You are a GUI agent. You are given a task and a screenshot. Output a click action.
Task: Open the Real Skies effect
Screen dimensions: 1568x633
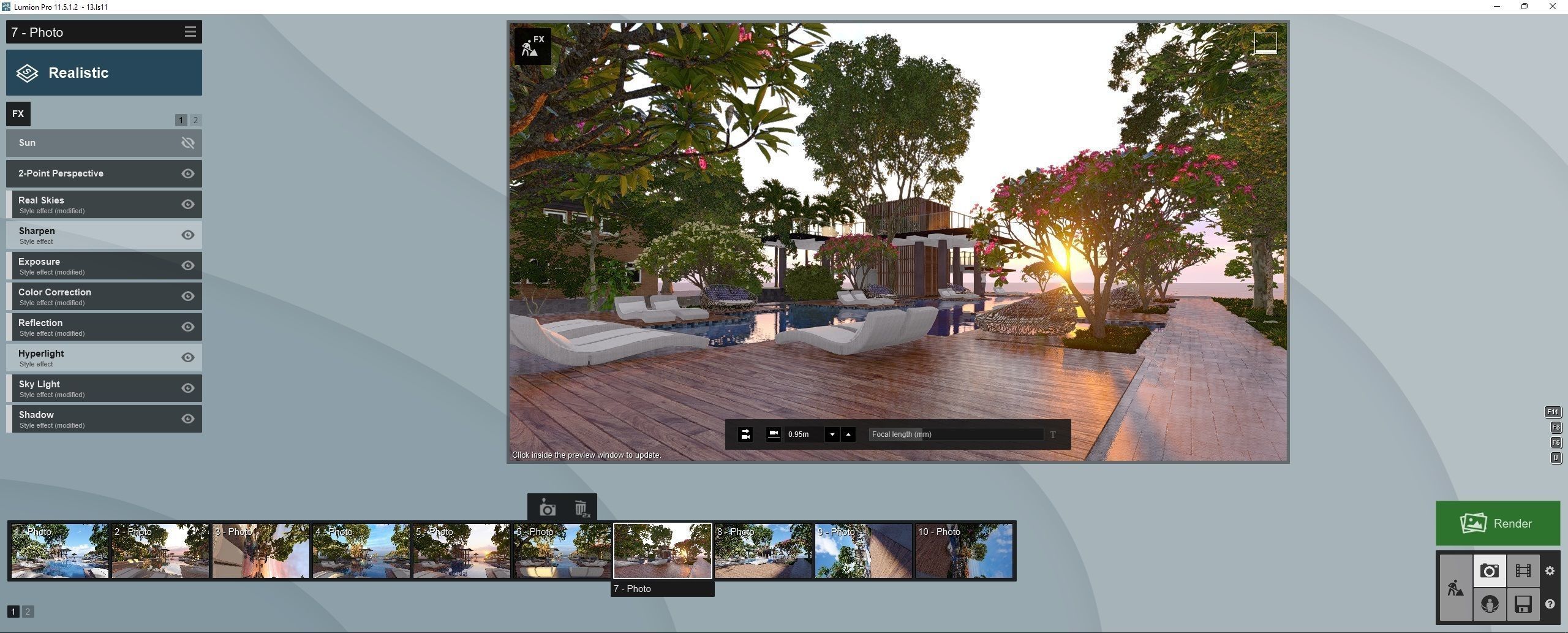point(104,204)
